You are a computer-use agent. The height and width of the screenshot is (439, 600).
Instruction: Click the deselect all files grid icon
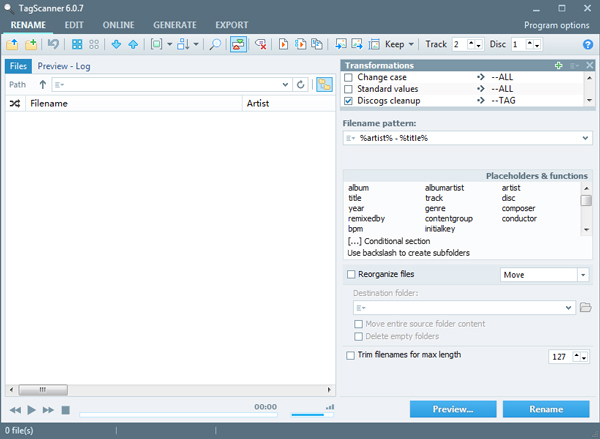pyautogui.click(x=94, y=44)
